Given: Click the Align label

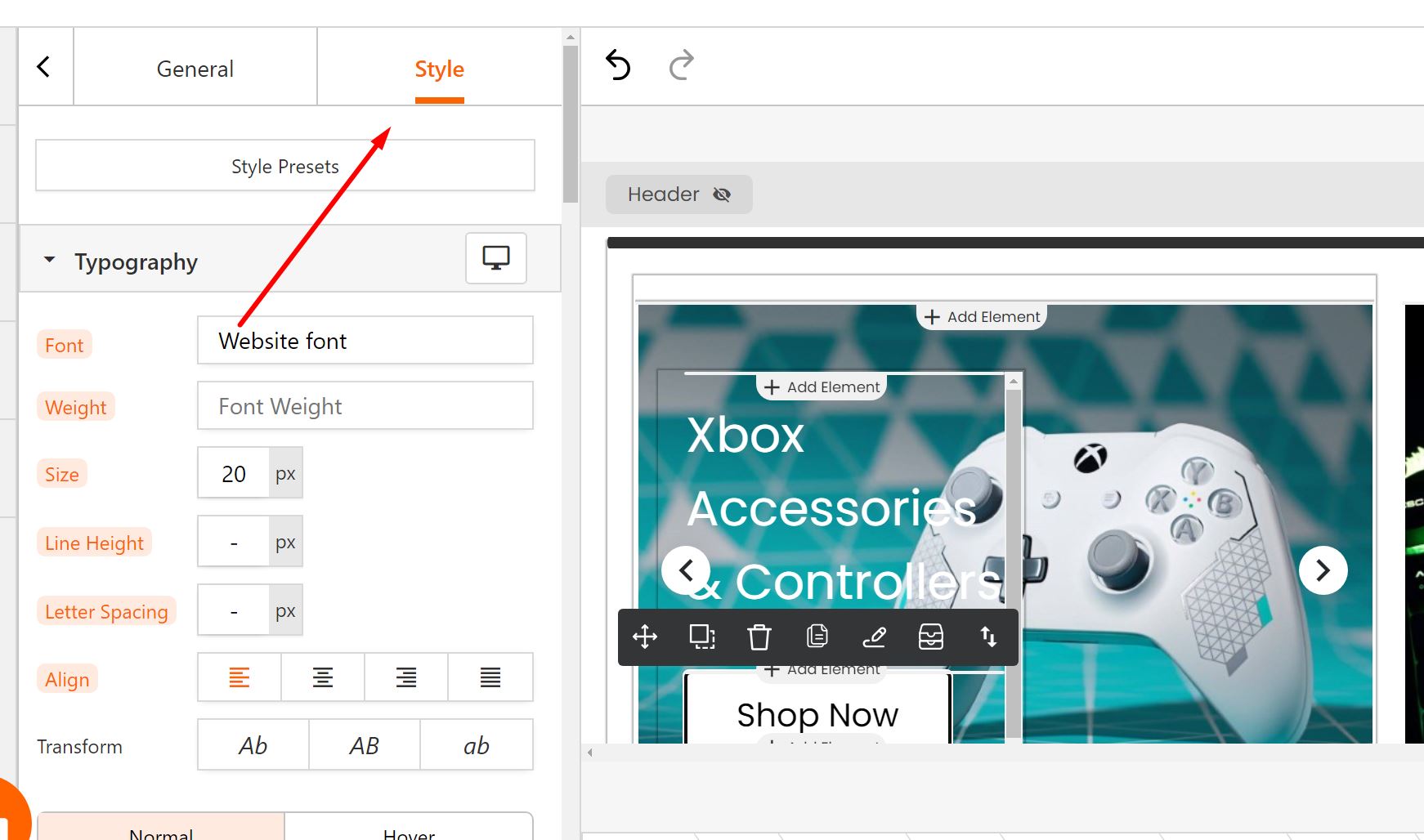Looking at the screenshot, I should (x=67, y=679).
